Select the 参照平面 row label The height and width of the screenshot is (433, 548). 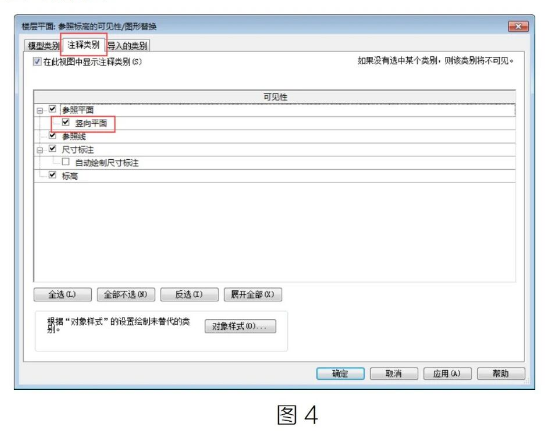[x=78, y=110]
